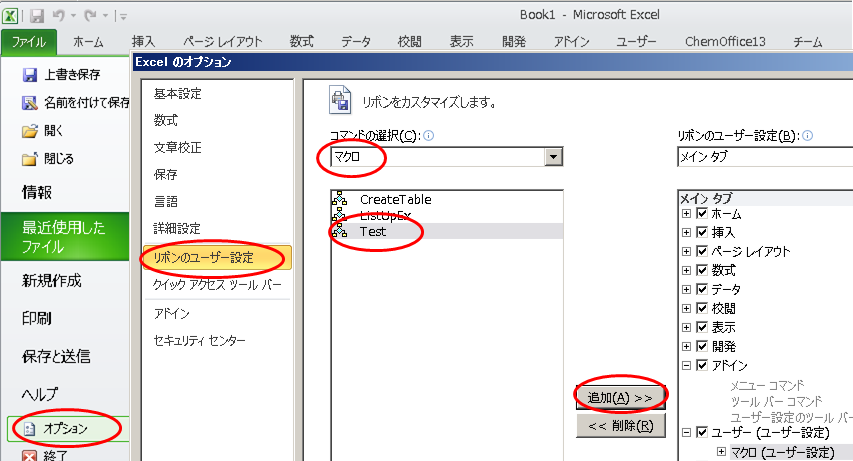
Task: Click the 閉じる folder icon
Action: (30, 159)
